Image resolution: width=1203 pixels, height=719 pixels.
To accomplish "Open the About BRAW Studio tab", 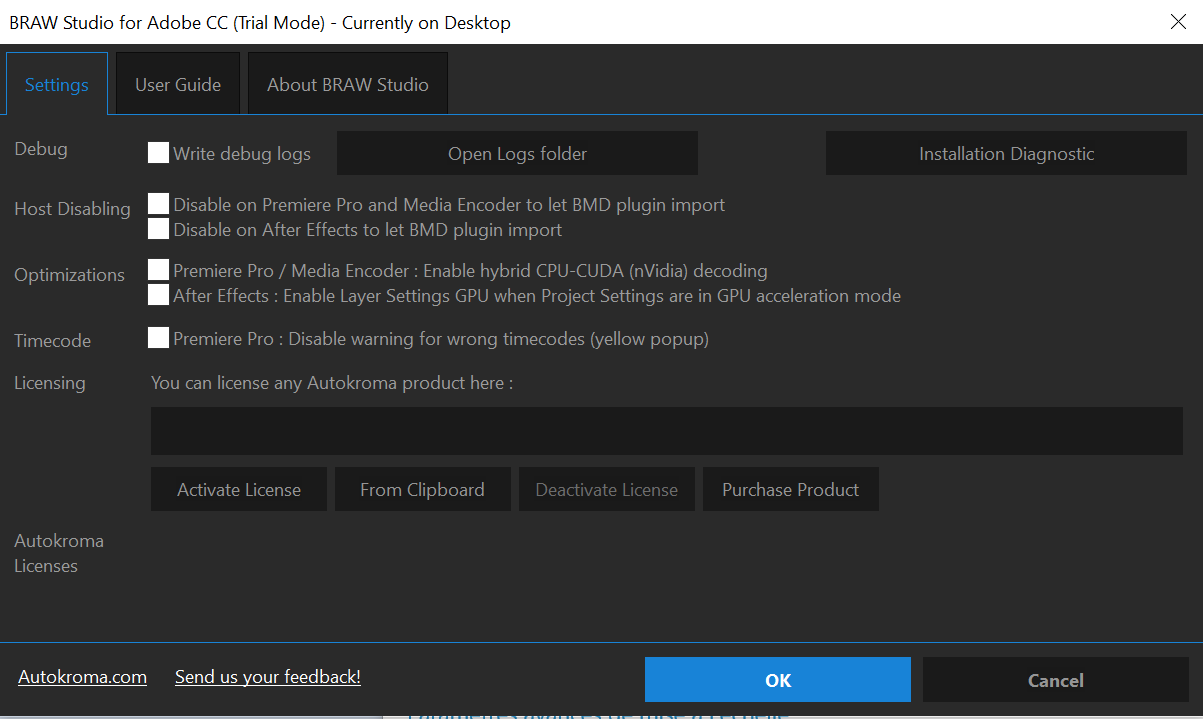I will pos(347,85).
